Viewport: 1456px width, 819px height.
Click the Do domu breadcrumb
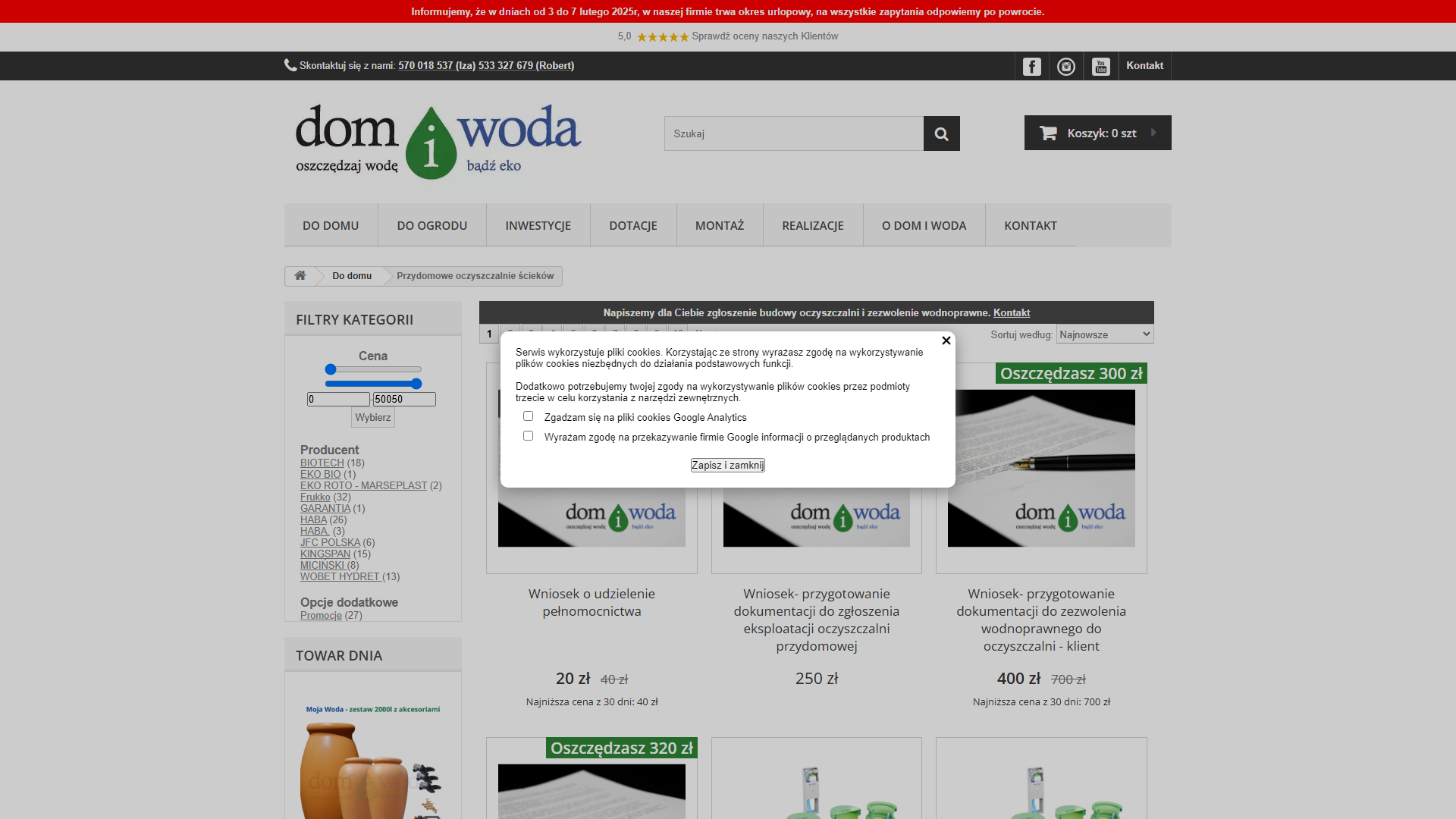pyautogui.click(x=352, y=275)
